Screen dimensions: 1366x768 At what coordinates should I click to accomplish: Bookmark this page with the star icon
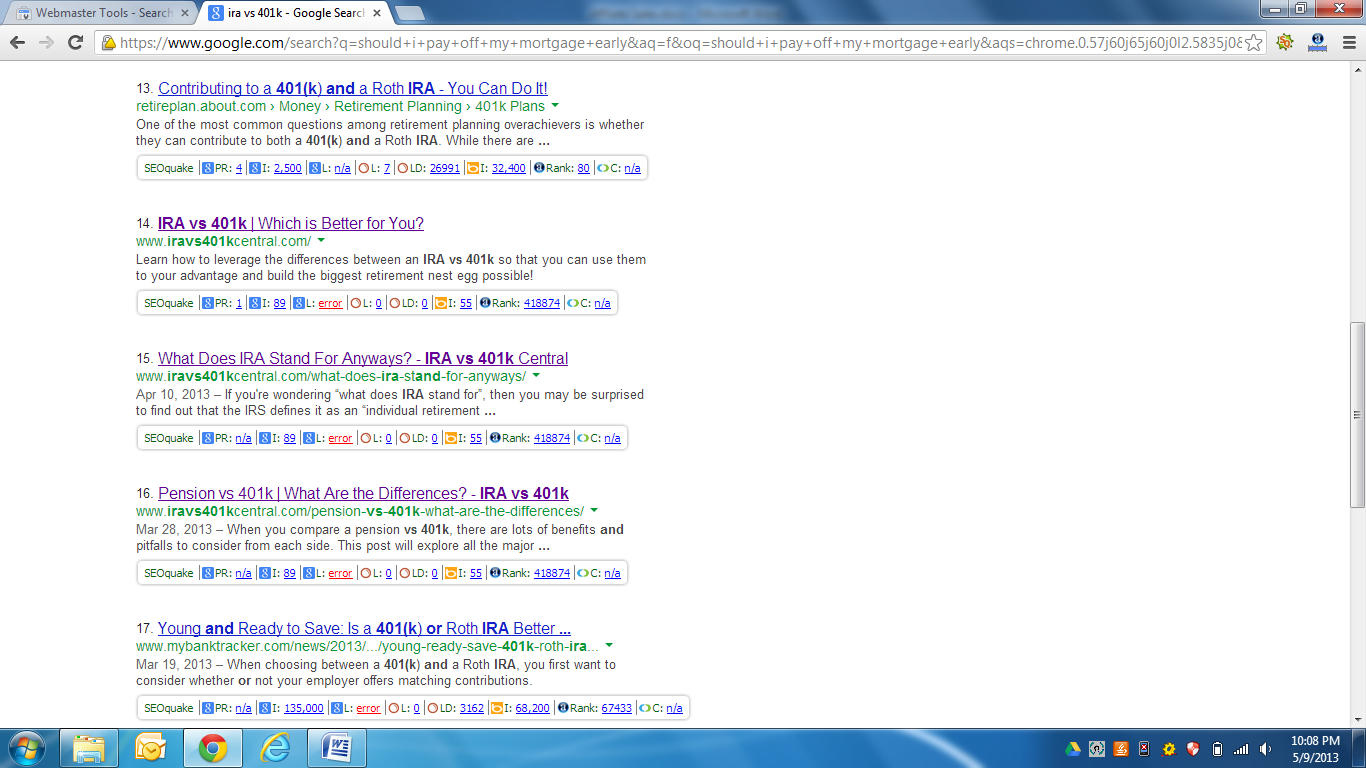(1254, 43)
